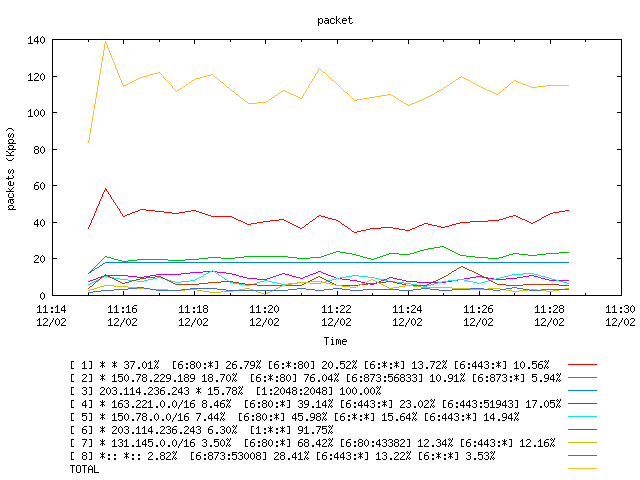Click the brown line's spike near 11:25

461,267
